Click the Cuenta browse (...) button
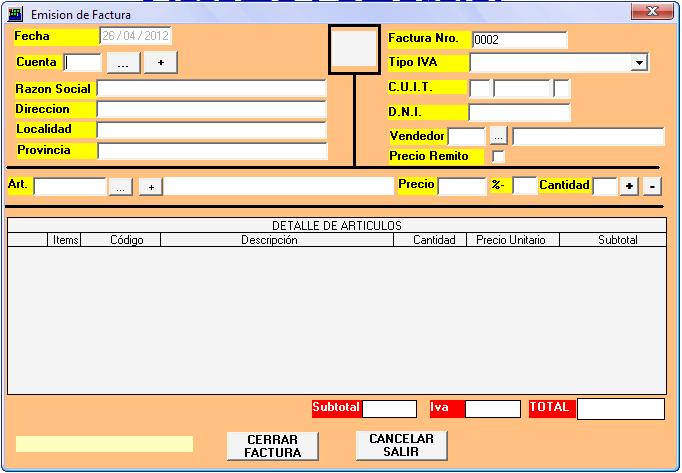Screen dimensions: 682x473 coord(123,62)
